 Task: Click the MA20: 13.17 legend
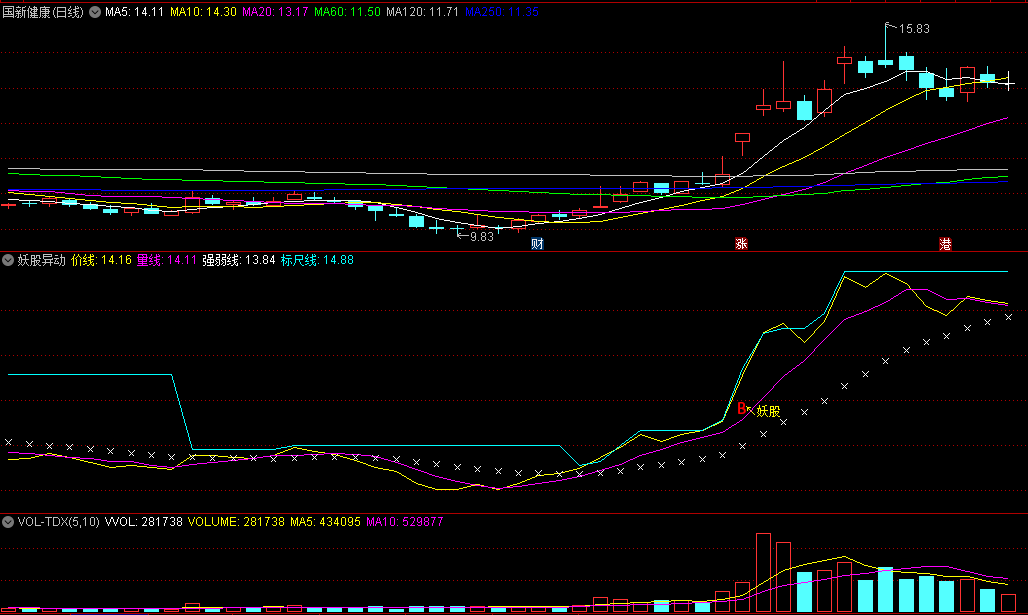pyautogui.click(x=275, y=12)
